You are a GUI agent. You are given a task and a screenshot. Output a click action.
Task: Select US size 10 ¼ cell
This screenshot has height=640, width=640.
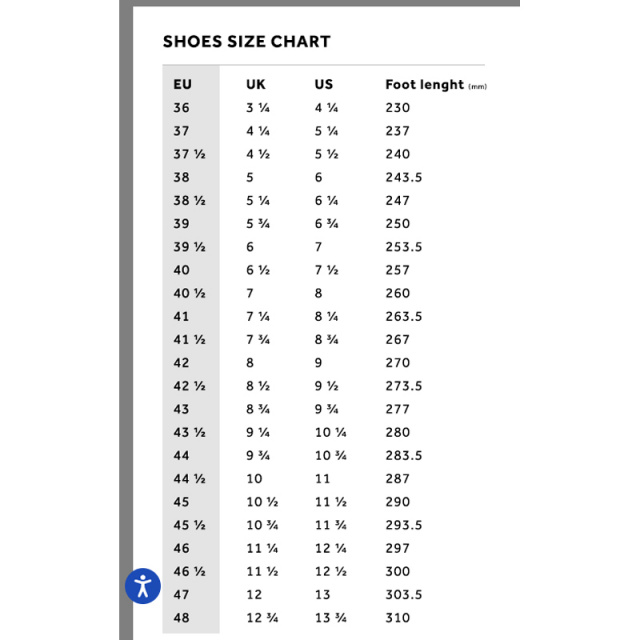[x=331, y=432]
